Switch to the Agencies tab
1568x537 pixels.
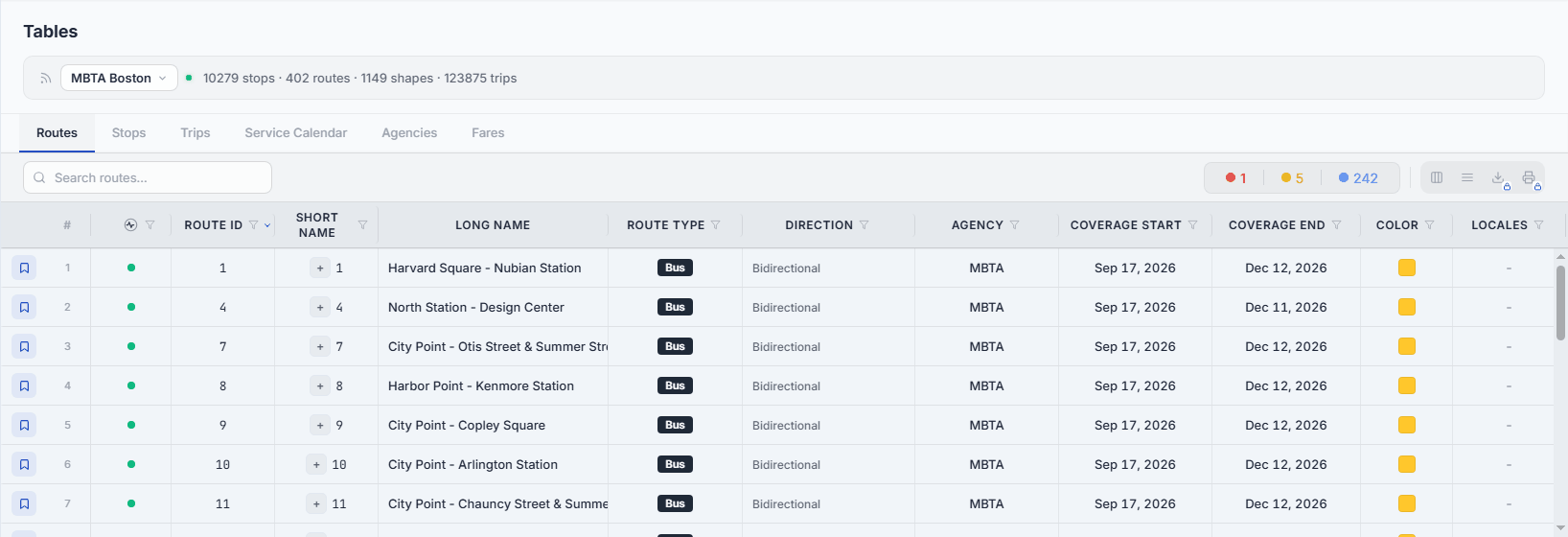point(409,133)
